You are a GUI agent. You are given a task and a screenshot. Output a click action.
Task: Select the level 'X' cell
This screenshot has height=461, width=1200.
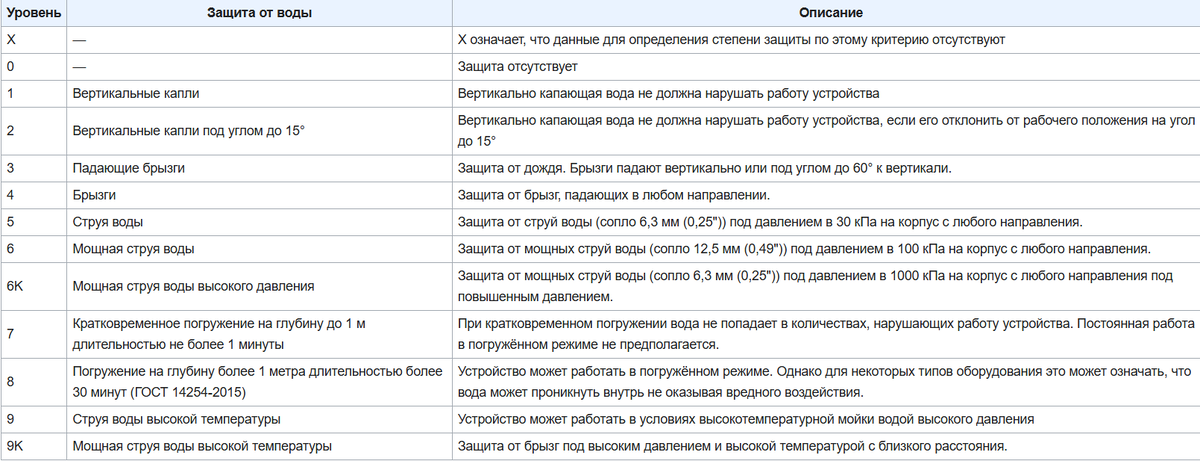point(33,40)
